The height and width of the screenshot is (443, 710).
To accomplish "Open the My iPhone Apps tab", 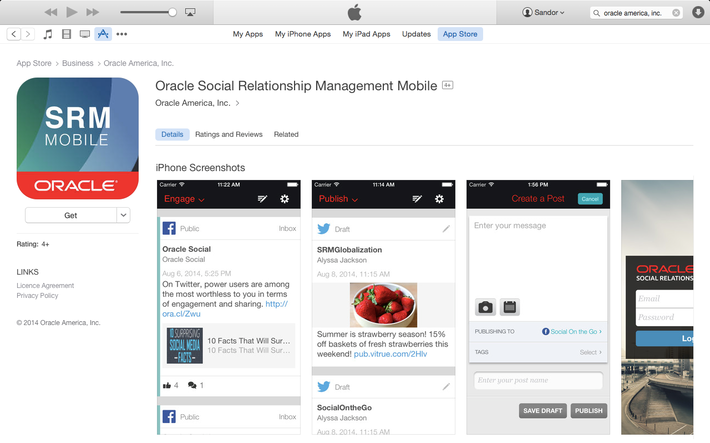I will (302, 34).
